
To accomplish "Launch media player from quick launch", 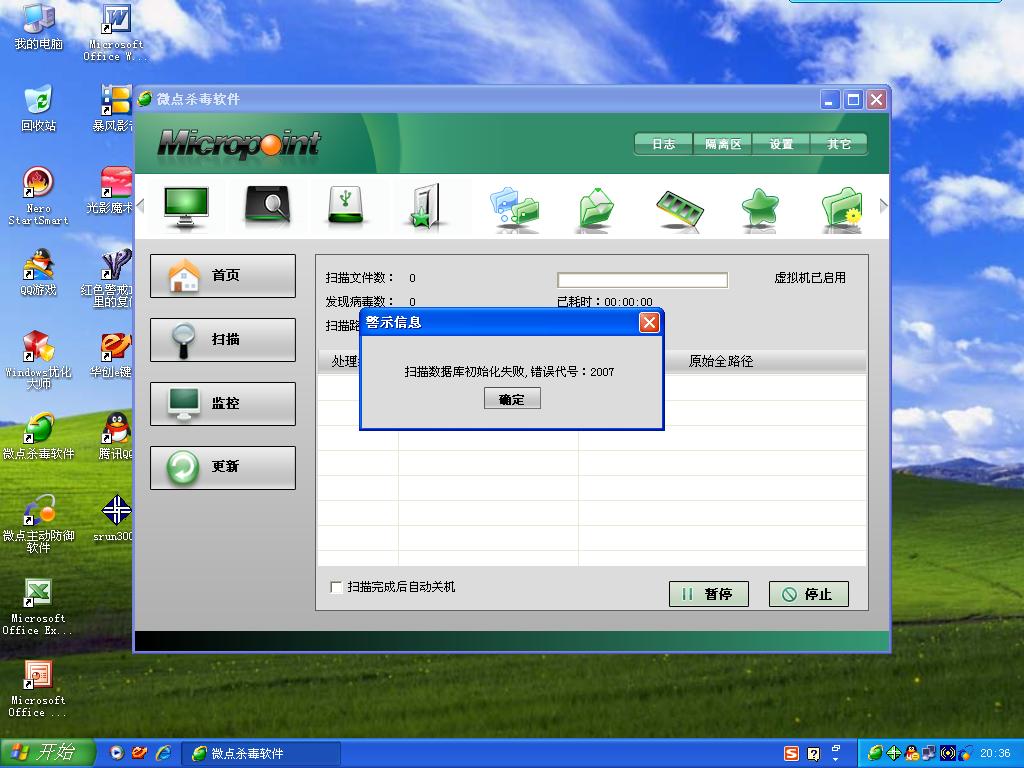I will [x=116, y=753].
